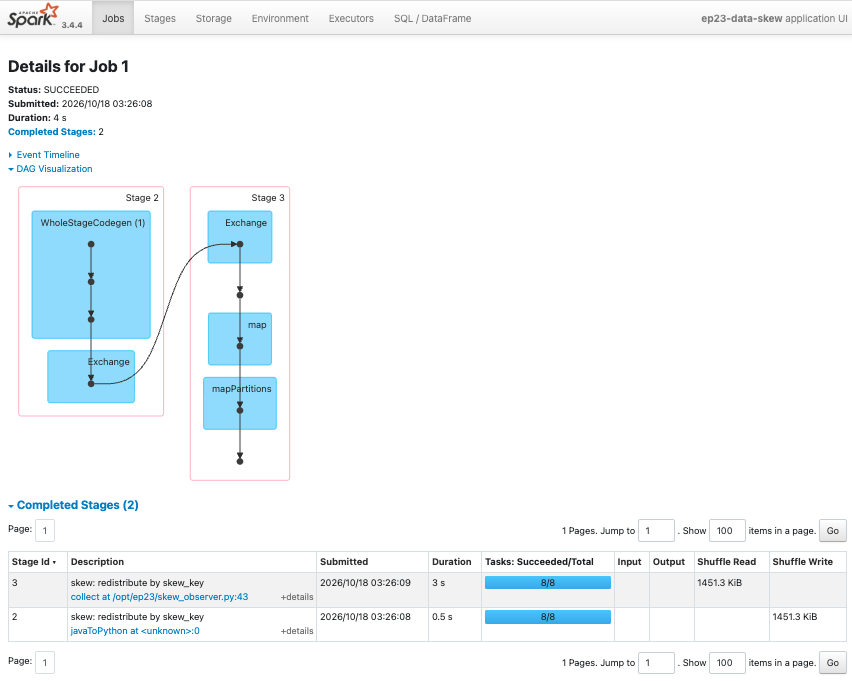Focus the top Show items field
The width and height of the screenshot is (852, 681).
(x=727, y=530)
